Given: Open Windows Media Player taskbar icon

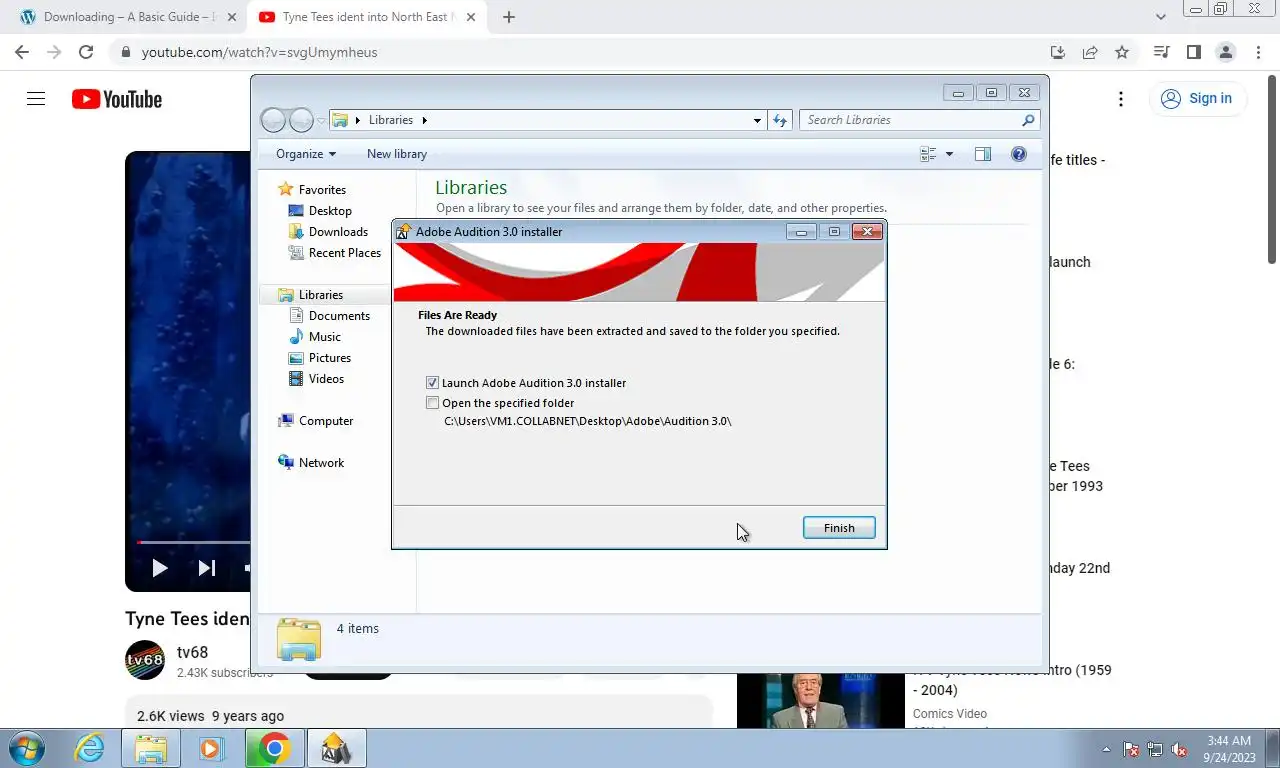Looking at the screenshot, I should [x=211, y=748].
